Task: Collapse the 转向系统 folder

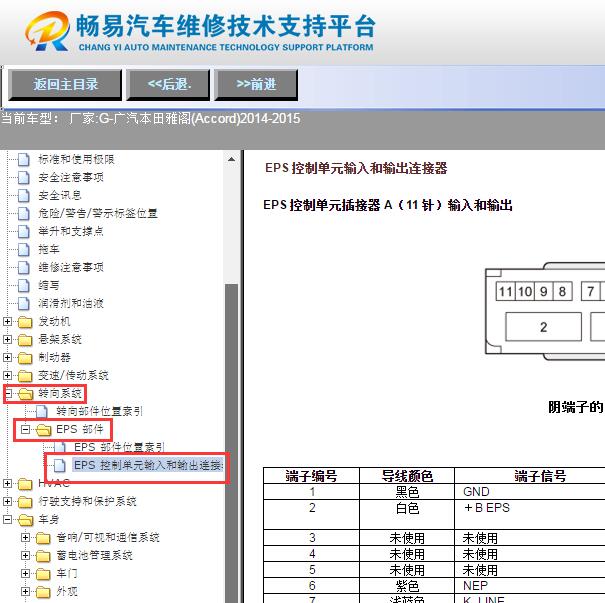Action: pyautogui.click(x=7, y=393)
